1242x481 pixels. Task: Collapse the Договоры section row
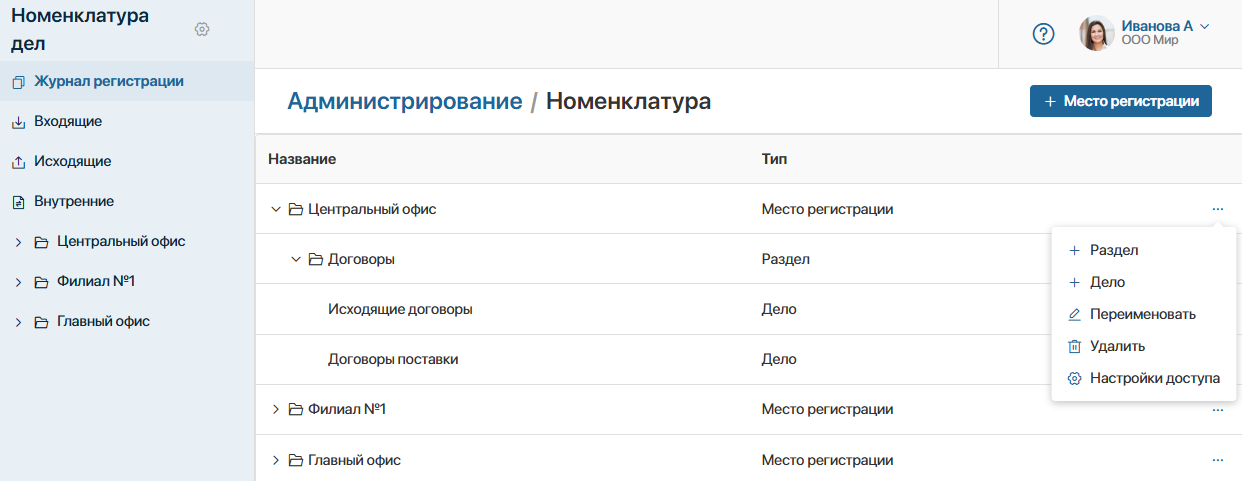point(295,259)
